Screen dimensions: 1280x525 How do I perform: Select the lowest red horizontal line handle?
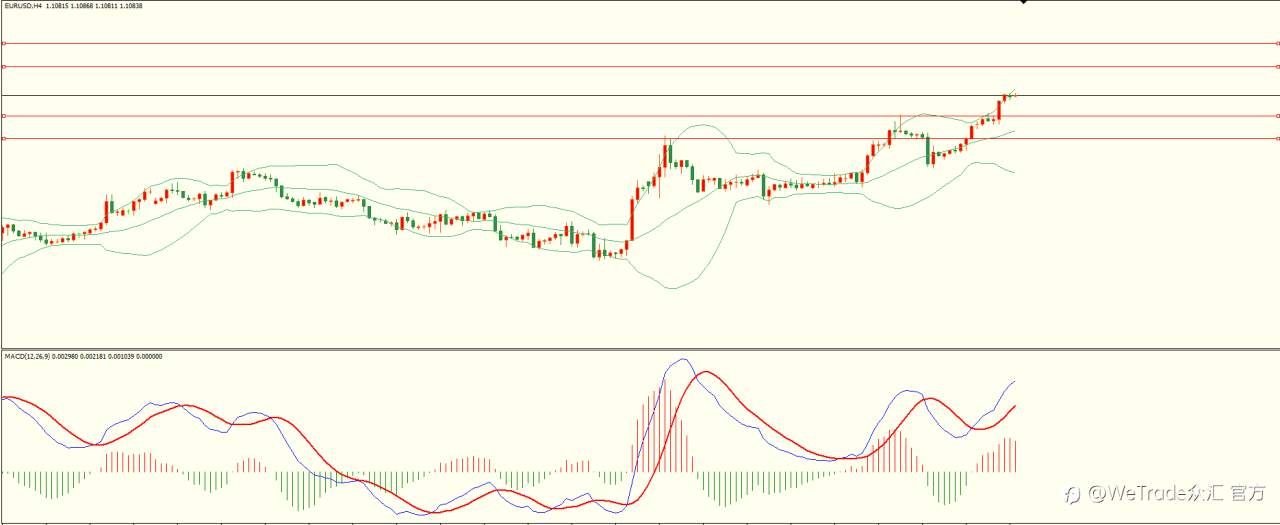4,139
